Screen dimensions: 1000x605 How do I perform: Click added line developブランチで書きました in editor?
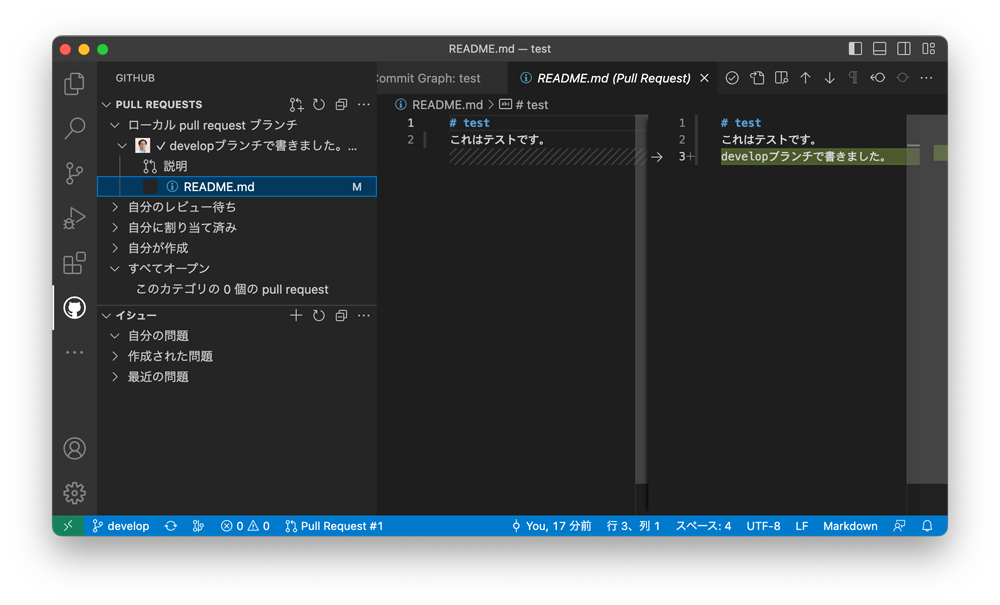point(803,157)
